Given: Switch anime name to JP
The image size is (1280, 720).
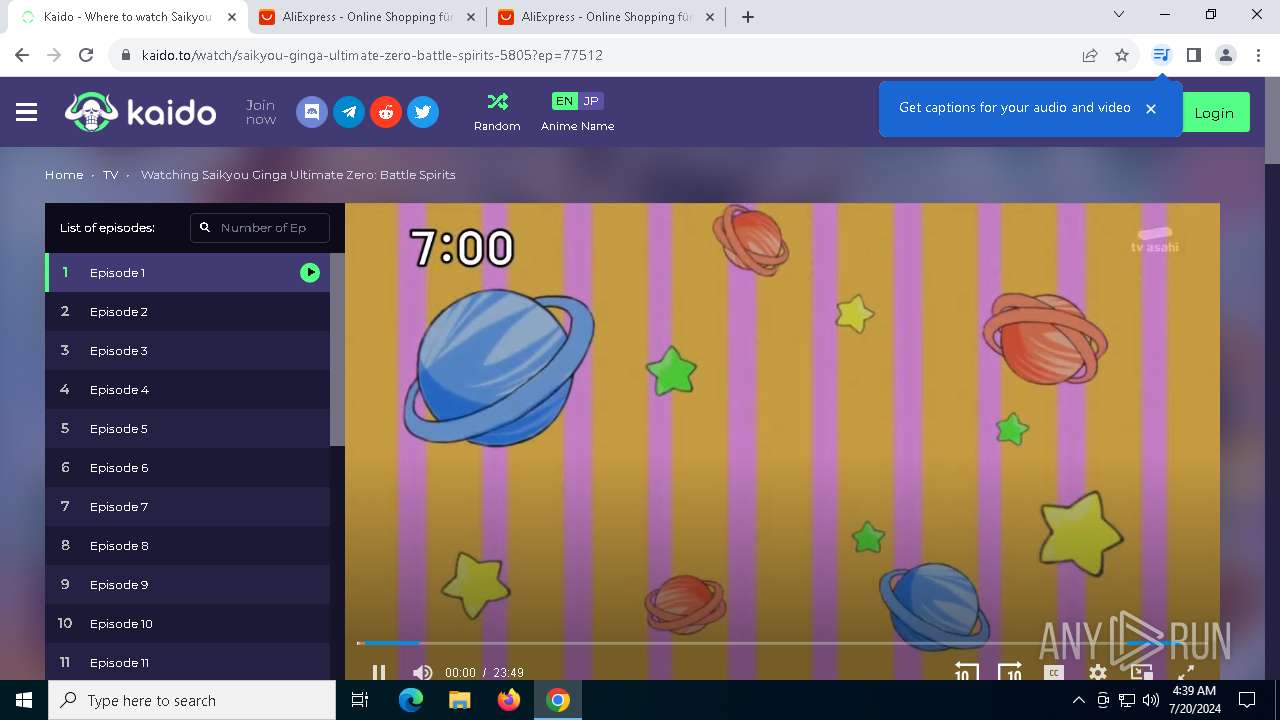Looking at the screenshot, I should click(591, 101).
